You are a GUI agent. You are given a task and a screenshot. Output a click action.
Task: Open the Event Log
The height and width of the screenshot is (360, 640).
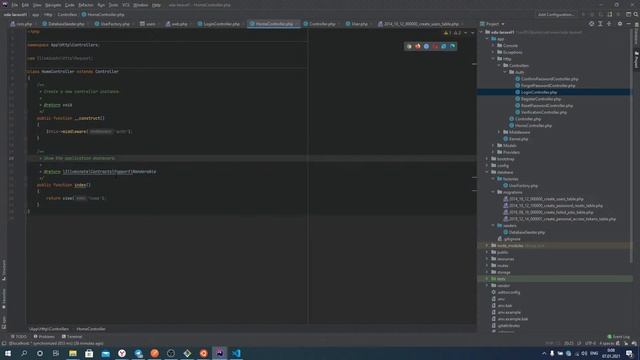tap(619, 337)
